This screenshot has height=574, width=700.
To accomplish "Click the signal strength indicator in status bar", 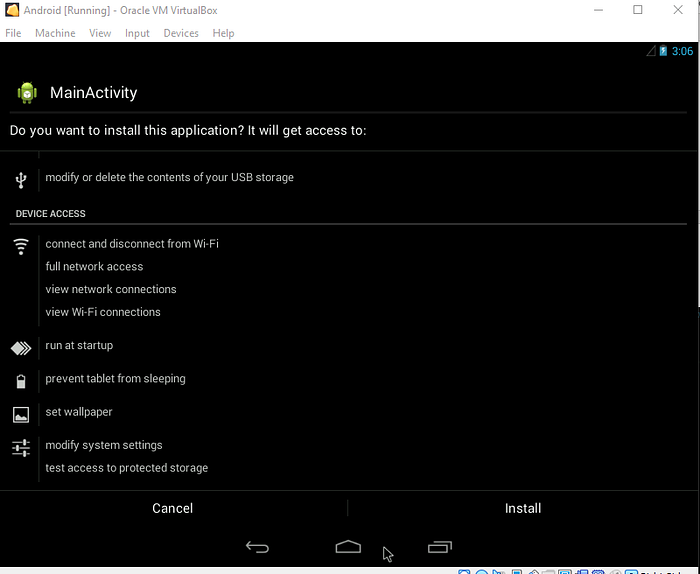I will (x=651, y=51).
